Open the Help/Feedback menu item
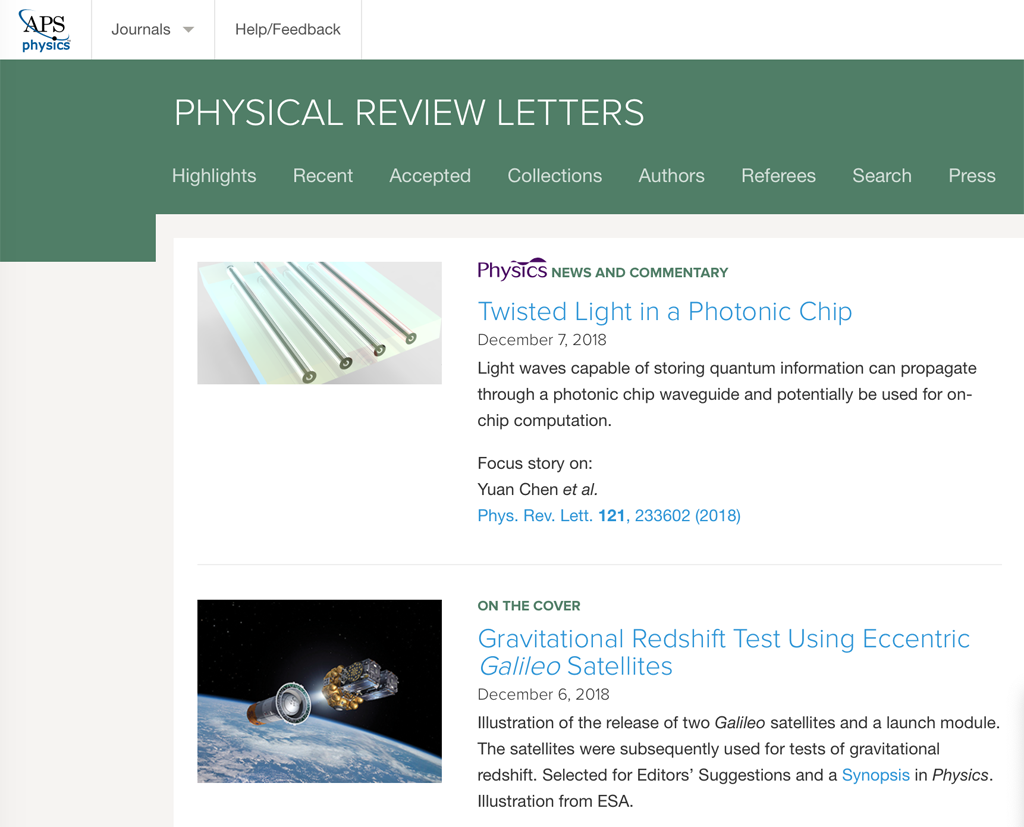 coord(288,30)
